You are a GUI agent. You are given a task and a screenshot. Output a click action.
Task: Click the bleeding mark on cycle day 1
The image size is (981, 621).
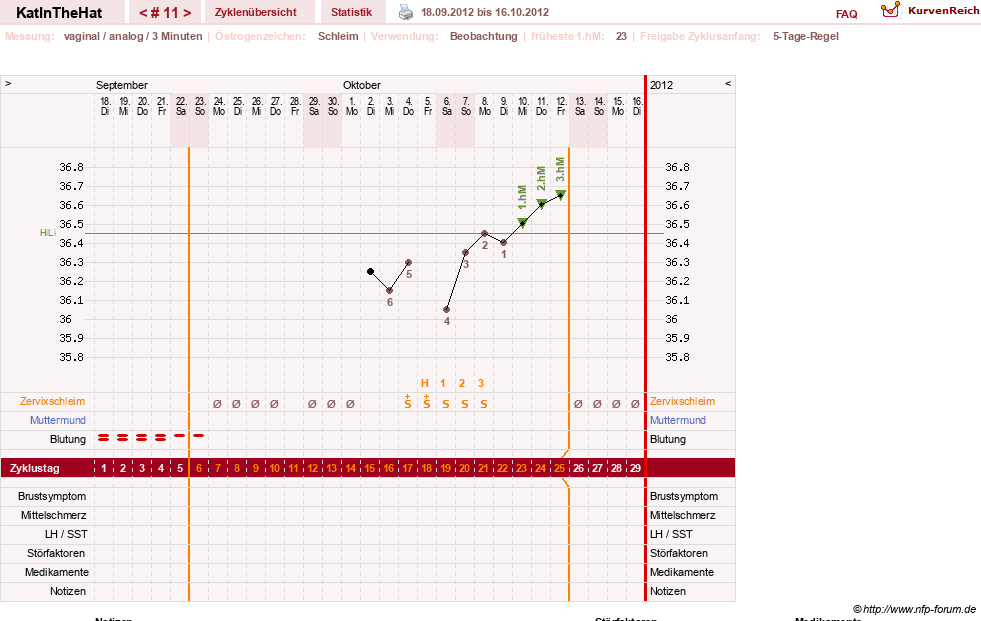104,438
